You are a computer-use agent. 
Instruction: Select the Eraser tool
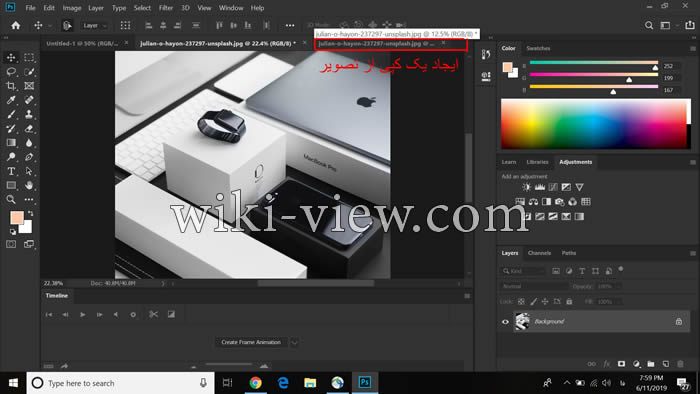[x=29, y=129]
